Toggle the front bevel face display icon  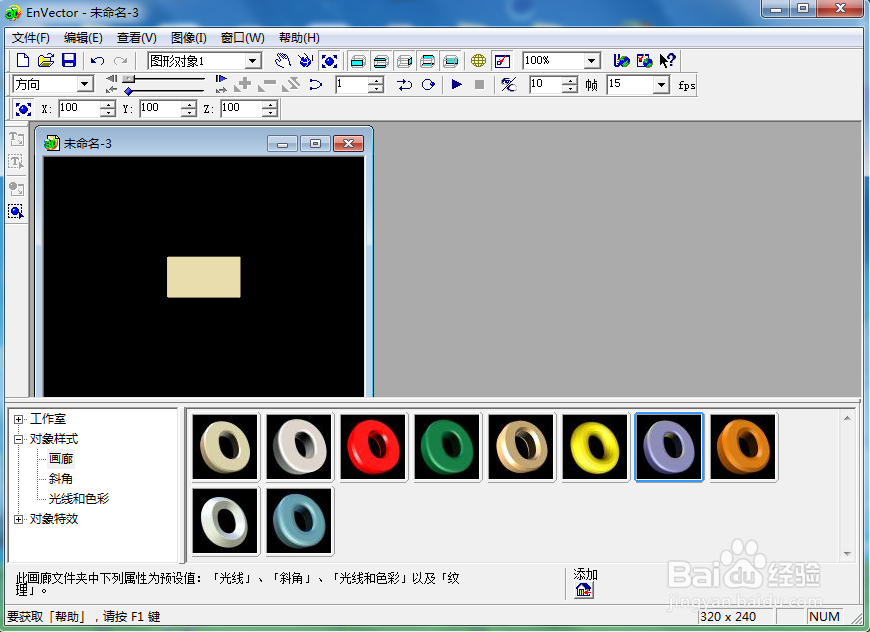point(381,61)
